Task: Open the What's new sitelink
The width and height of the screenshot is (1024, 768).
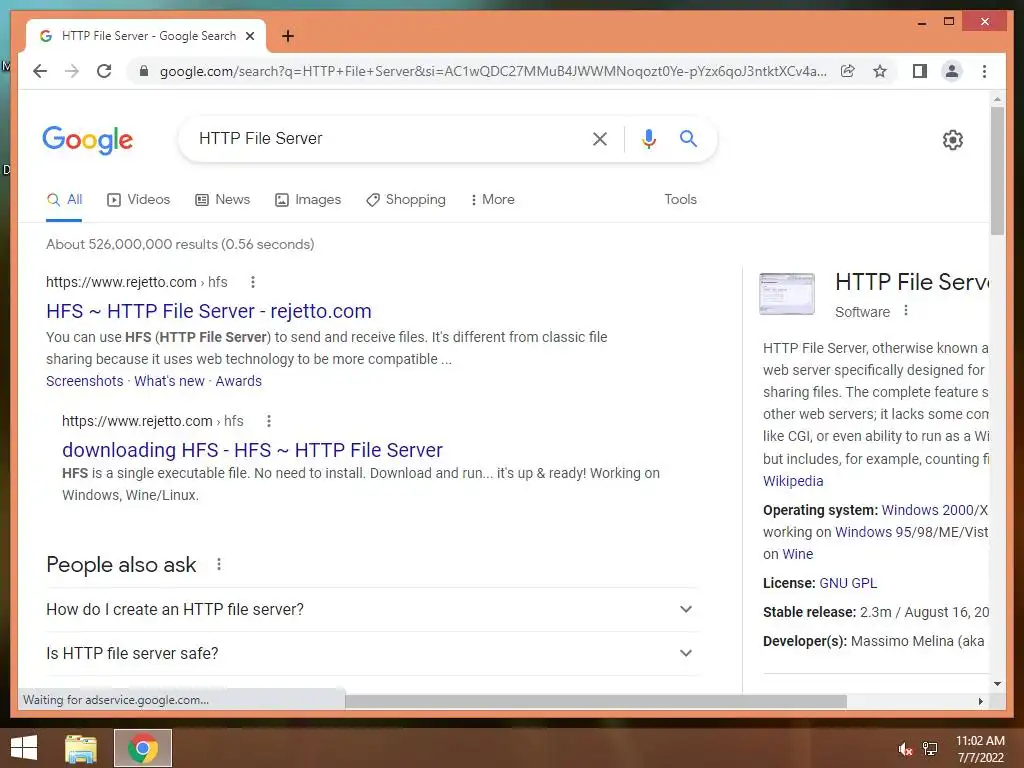Action: click(x=169, y=381)
